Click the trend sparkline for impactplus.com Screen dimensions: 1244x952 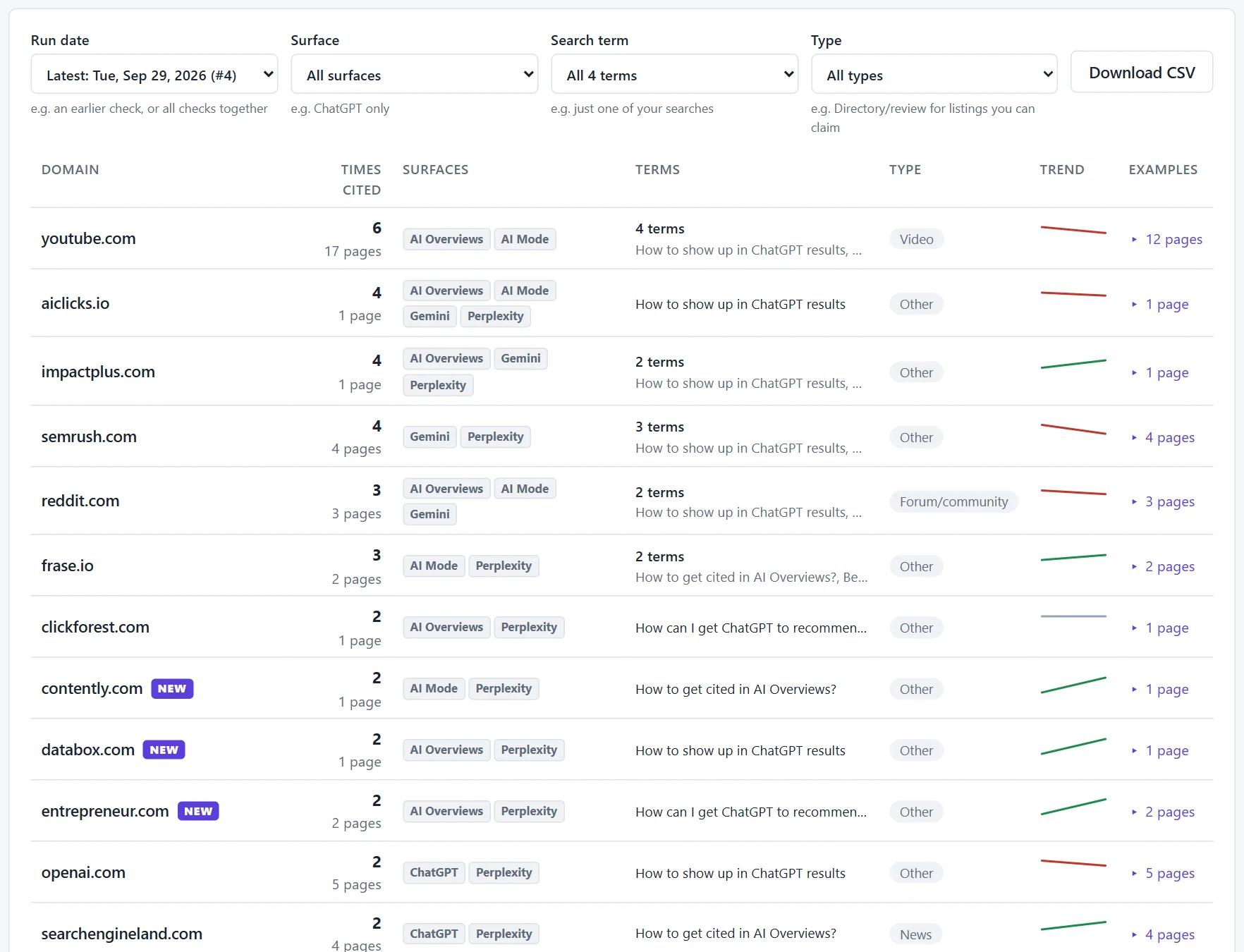point(1073,364)
